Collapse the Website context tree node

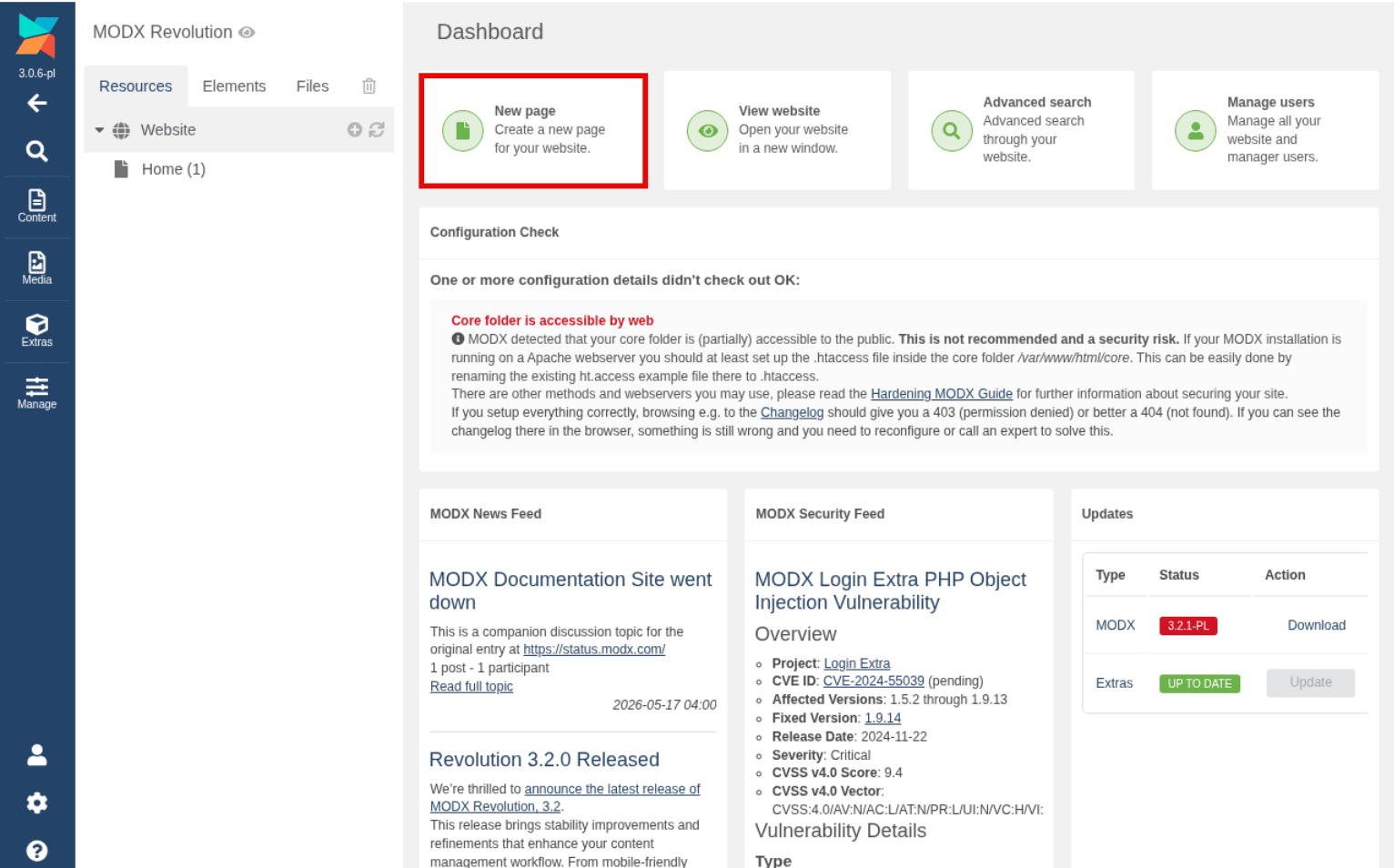pyautogui.click(x=99, y=130)
